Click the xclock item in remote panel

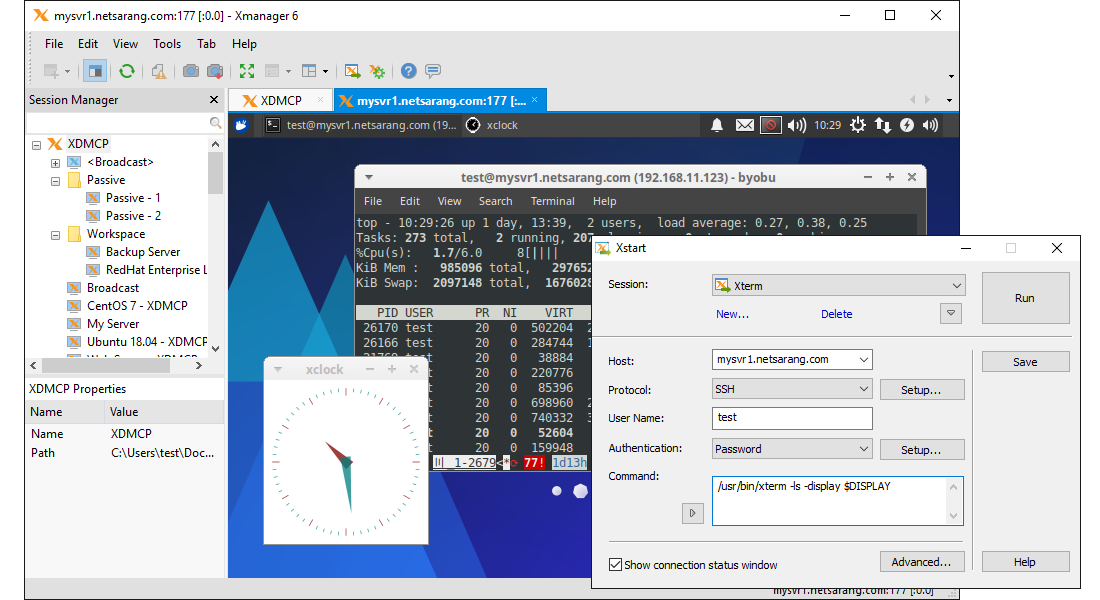pos(492,125)
